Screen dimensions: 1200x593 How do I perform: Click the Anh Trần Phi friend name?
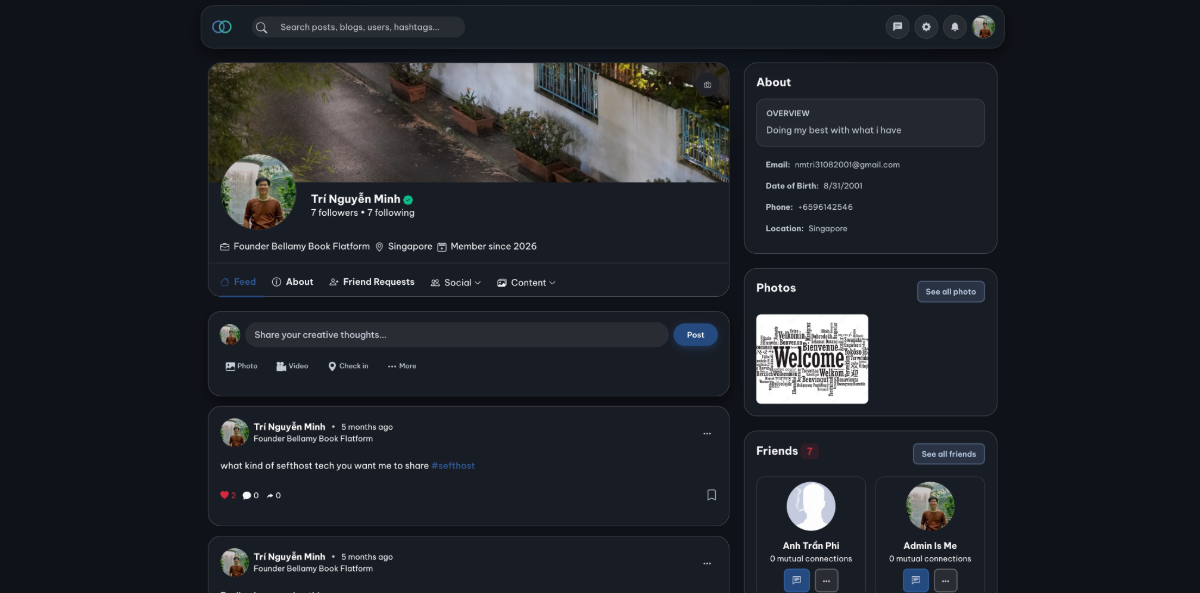(811, 546)
